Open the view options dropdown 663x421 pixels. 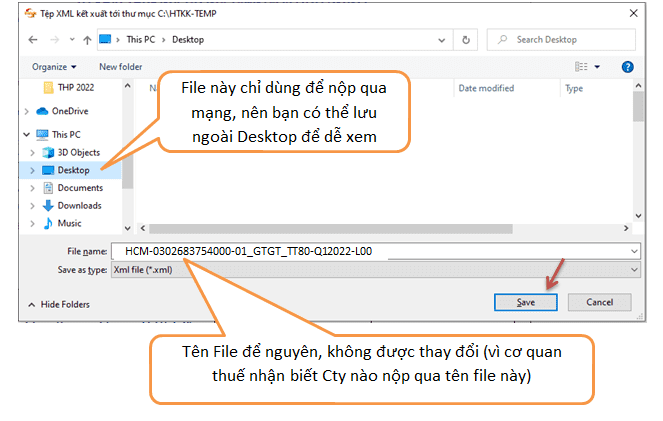click(597, 66)
